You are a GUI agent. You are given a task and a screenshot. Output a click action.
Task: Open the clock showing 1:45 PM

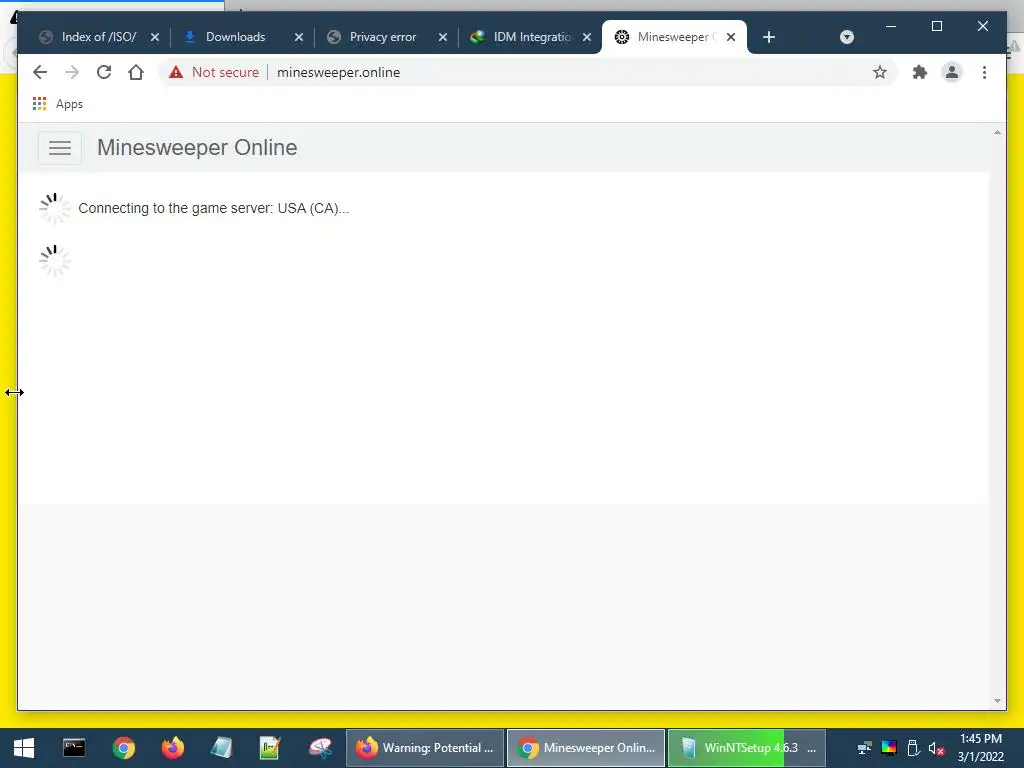coord(981,748)
